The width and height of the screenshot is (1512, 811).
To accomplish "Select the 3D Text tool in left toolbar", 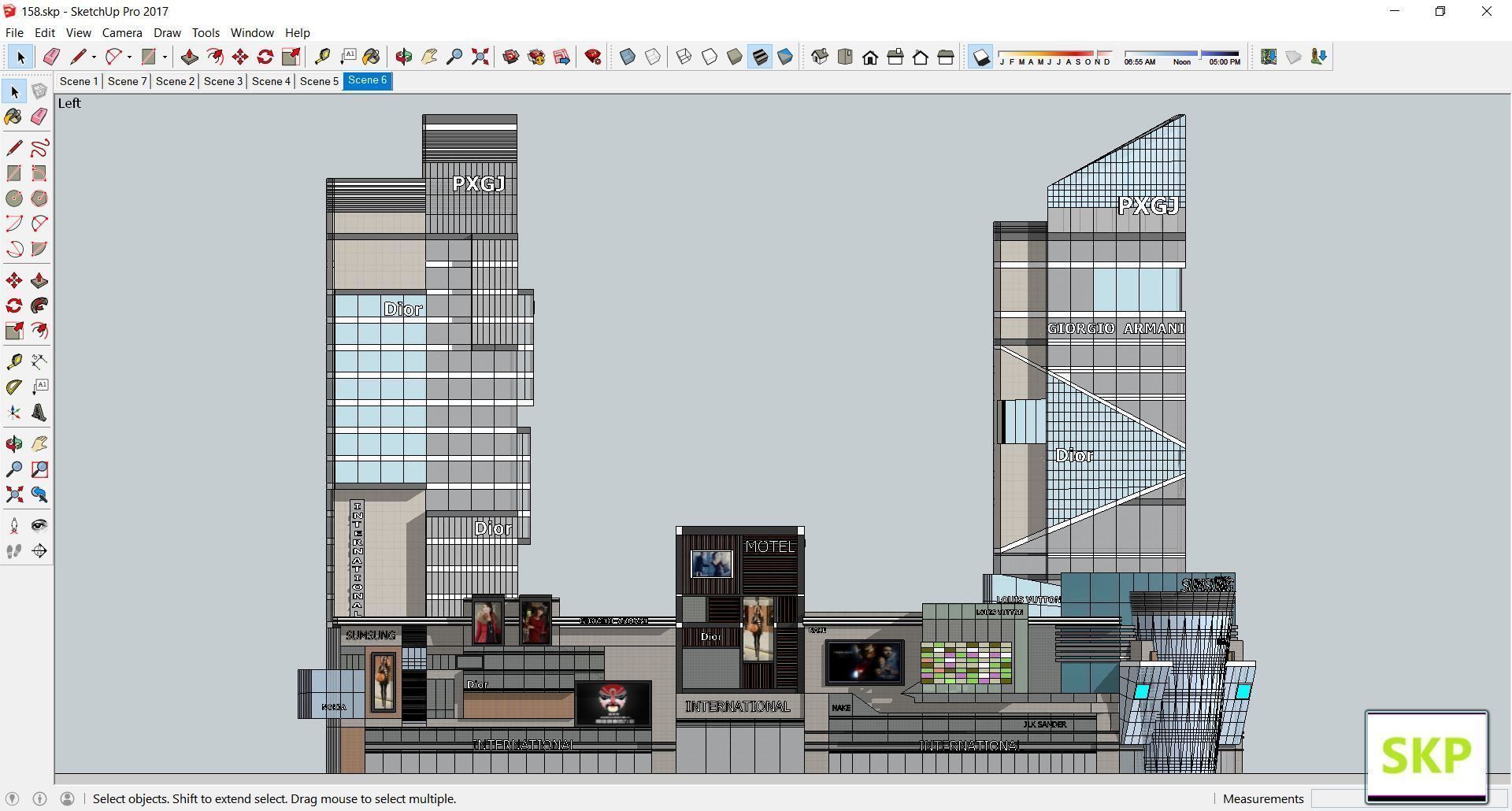I will pyautogui.click(x=39, y=413).
